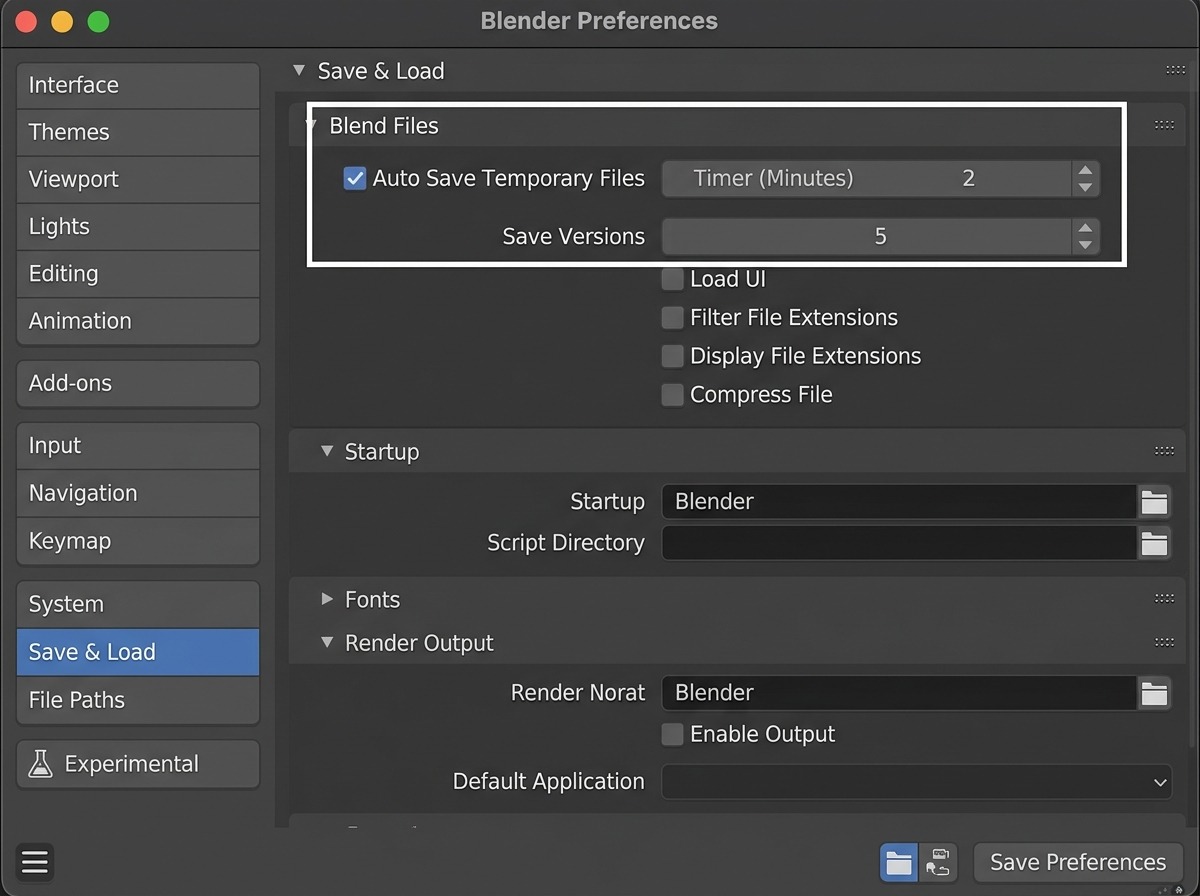Viewport: 1200px width, 896px height.
Task: Click the Startup panel grip dots
Action: 1164,451
